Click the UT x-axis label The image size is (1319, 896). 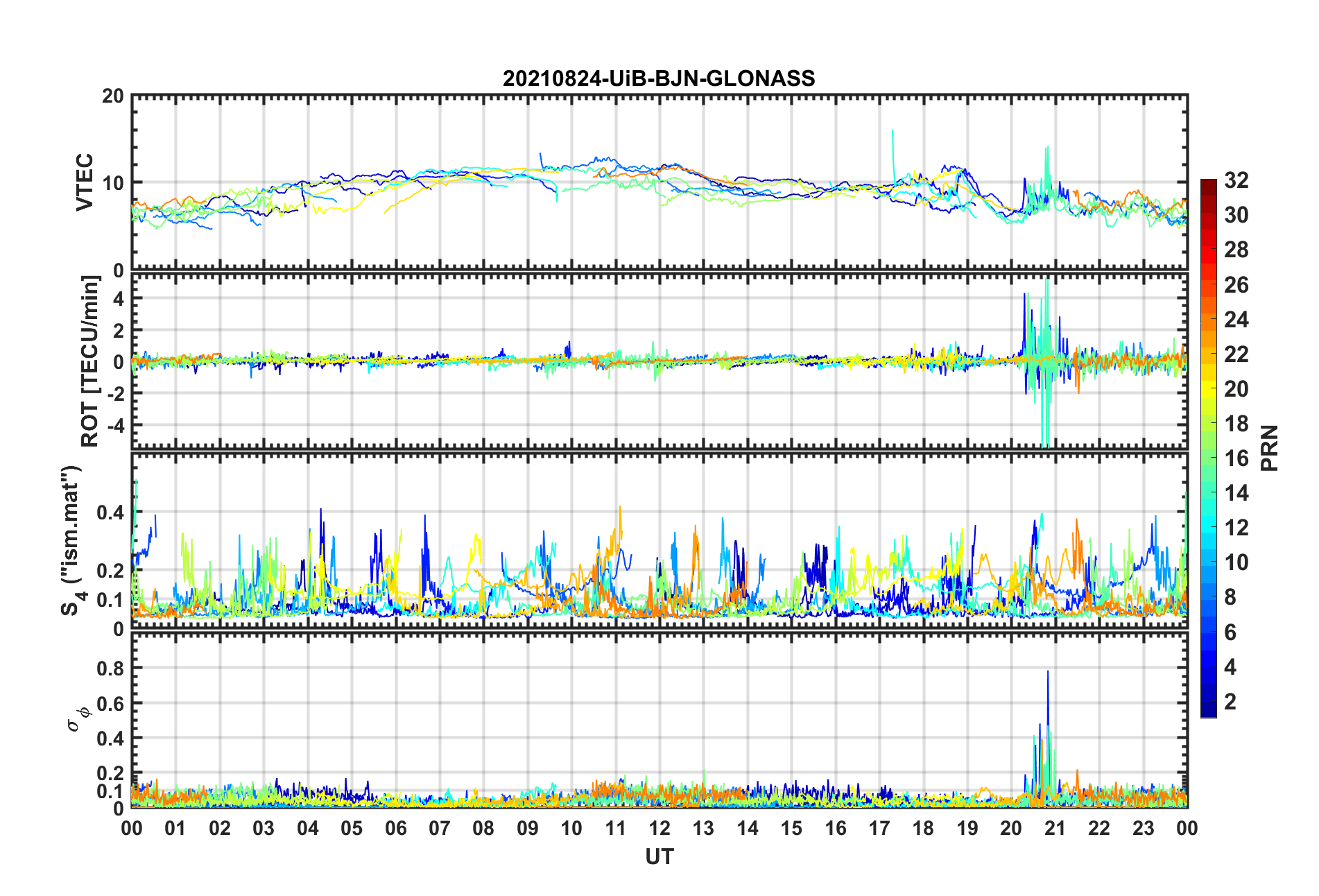pos(659,857)
